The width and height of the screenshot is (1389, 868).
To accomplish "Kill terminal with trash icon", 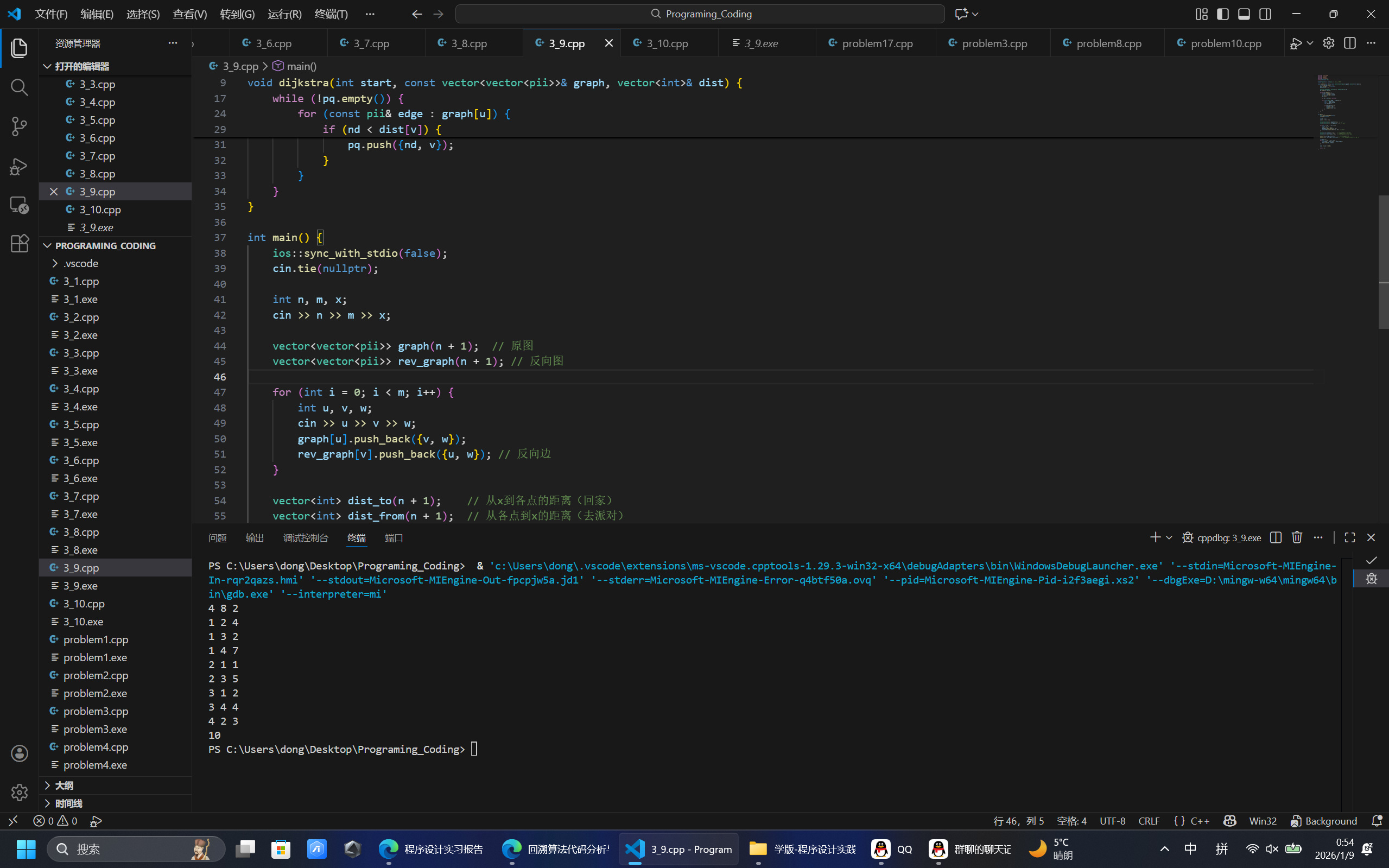I will pyautogui.click(x=1297, y=537).
